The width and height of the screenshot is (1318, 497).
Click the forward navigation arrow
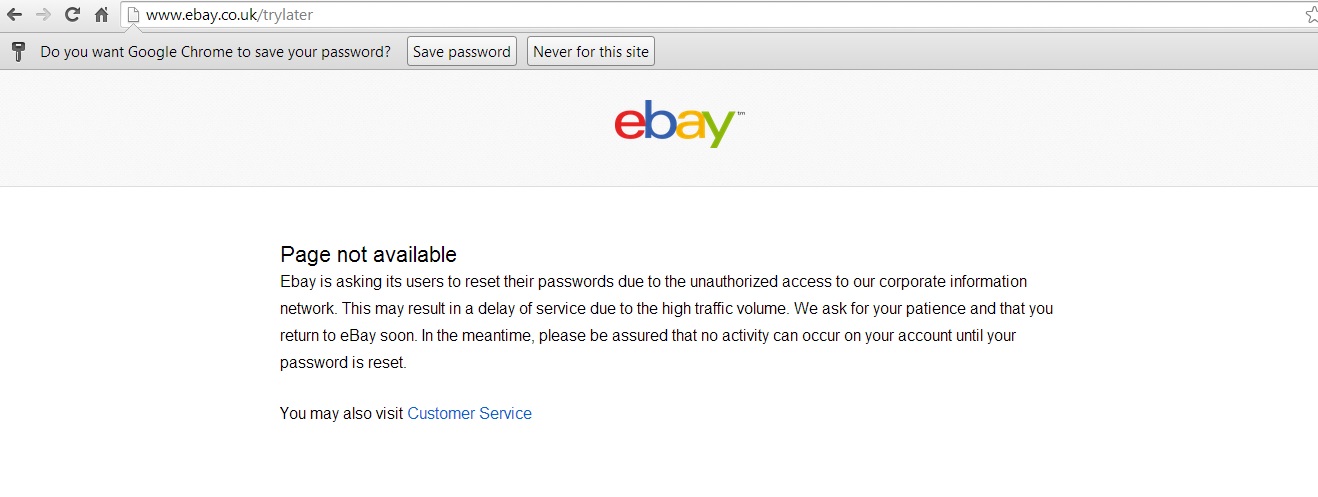(x=43, y=15)
